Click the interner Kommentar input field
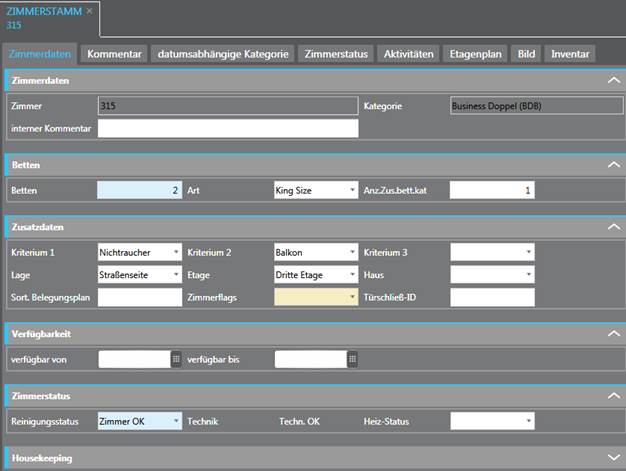This screenshot has width=626, height=471. click(227, 128)
